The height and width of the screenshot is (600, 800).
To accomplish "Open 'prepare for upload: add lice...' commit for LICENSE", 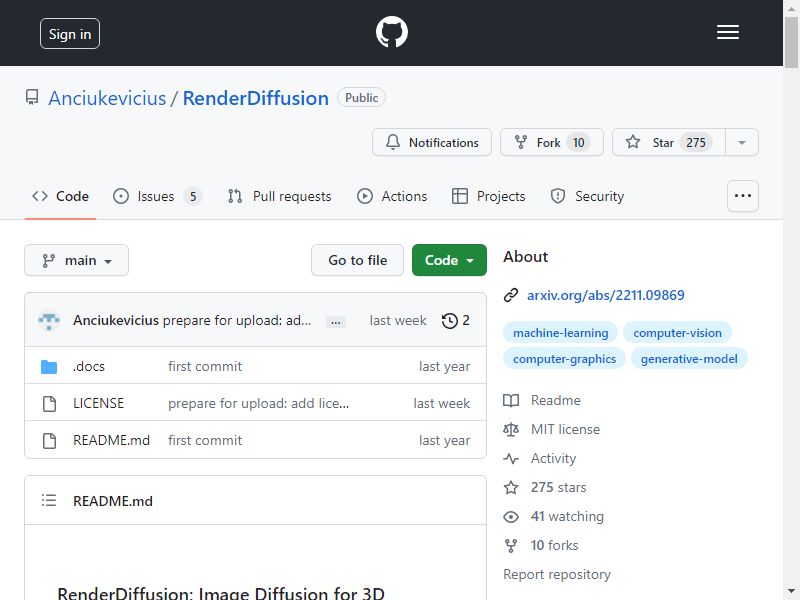I will pos(259,403).
